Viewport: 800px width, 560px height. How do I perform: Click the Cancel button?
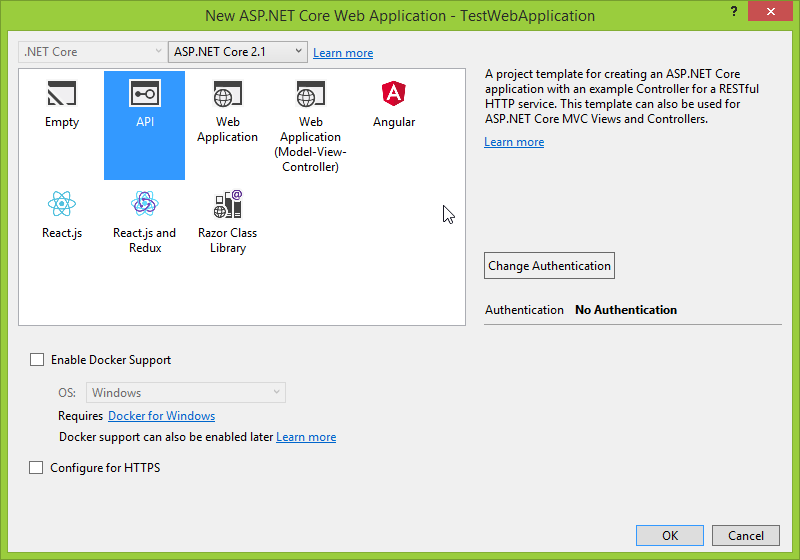[x=745, y=536]
